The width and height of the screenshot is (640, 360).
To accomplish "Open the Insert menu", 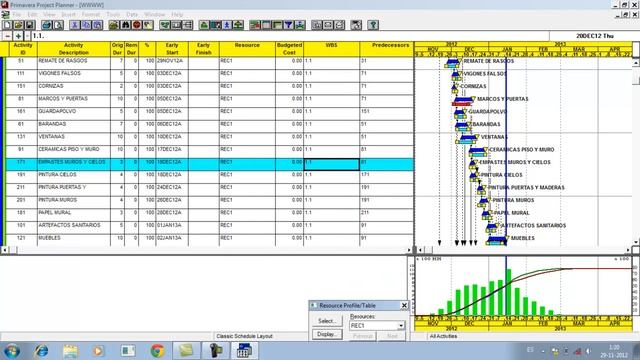I will click(68, 15).
